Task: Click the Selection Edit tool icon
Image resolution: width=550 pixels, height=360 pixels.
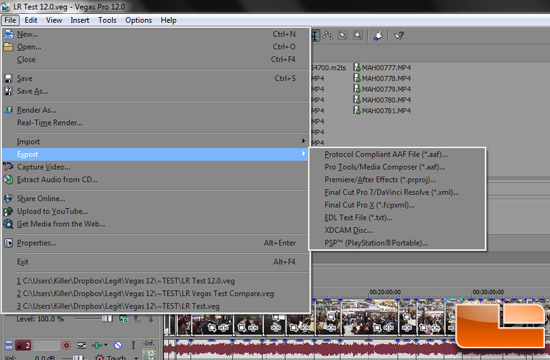Action: [x=343, y=35]
